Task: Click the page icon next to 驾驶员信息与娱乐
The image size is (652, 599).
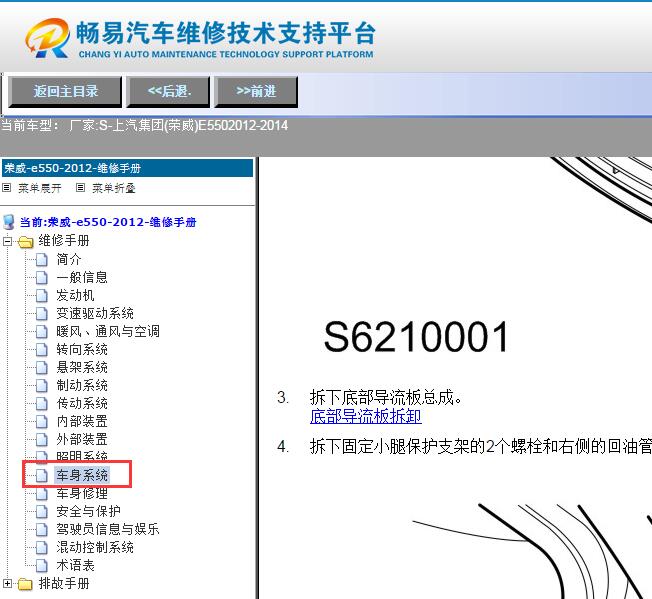Action: [42, 529]
